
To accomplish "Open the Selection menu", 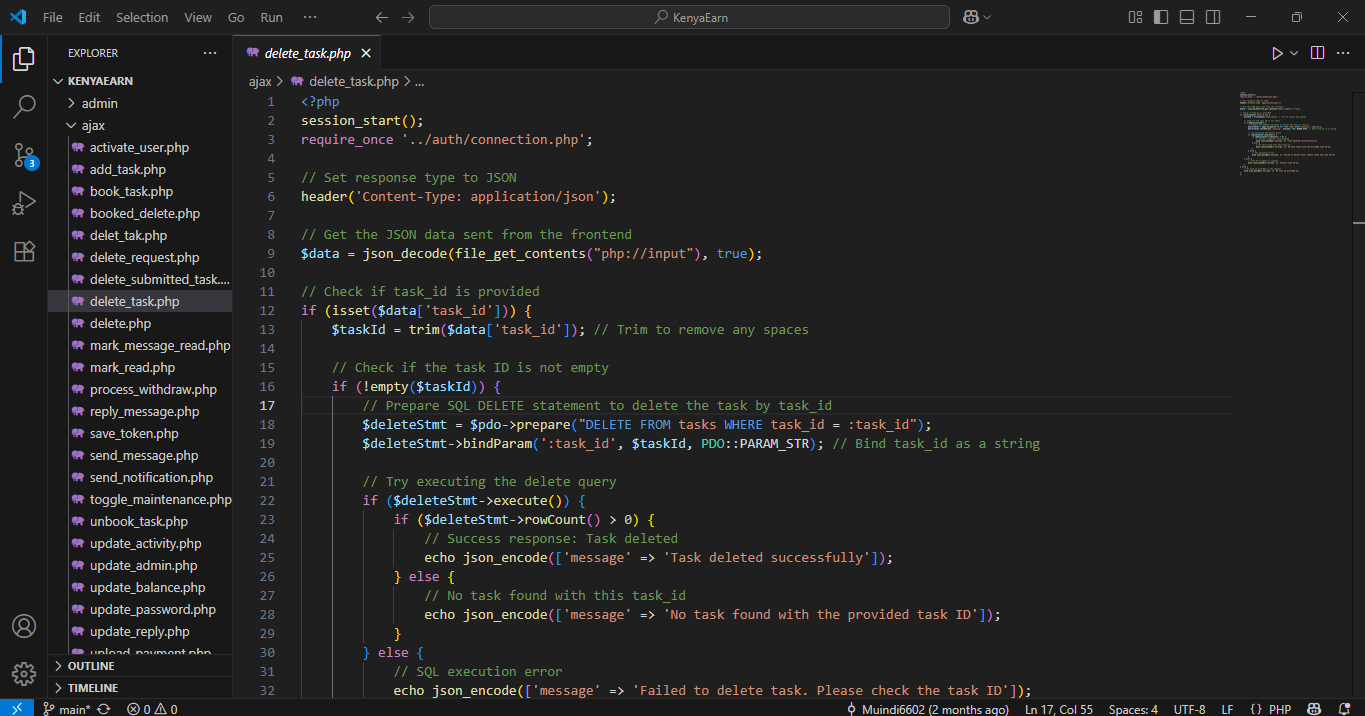I will 142,17.
